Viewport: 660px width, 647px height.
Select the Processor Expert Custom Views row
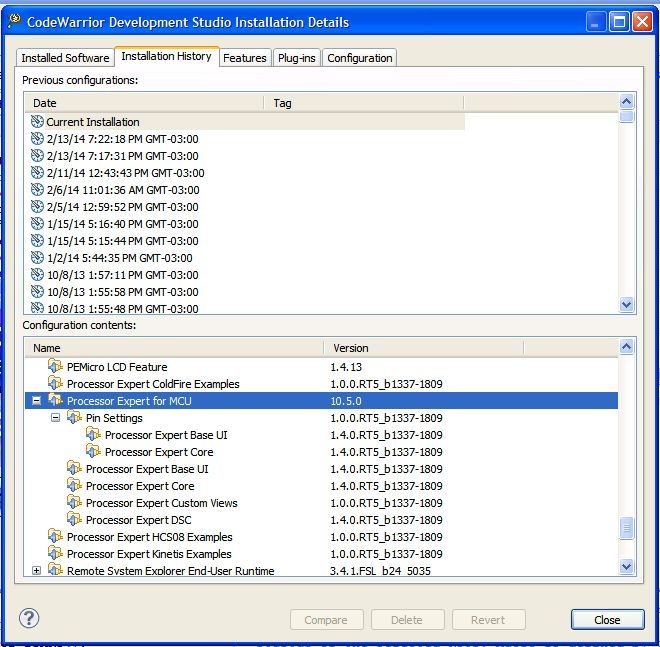click(x=322, y=503)
